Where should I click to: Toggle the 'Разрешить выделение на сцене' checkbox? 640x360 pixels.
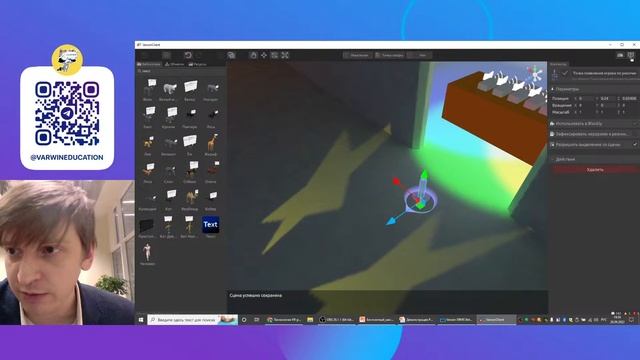click(x=635, y=144)
